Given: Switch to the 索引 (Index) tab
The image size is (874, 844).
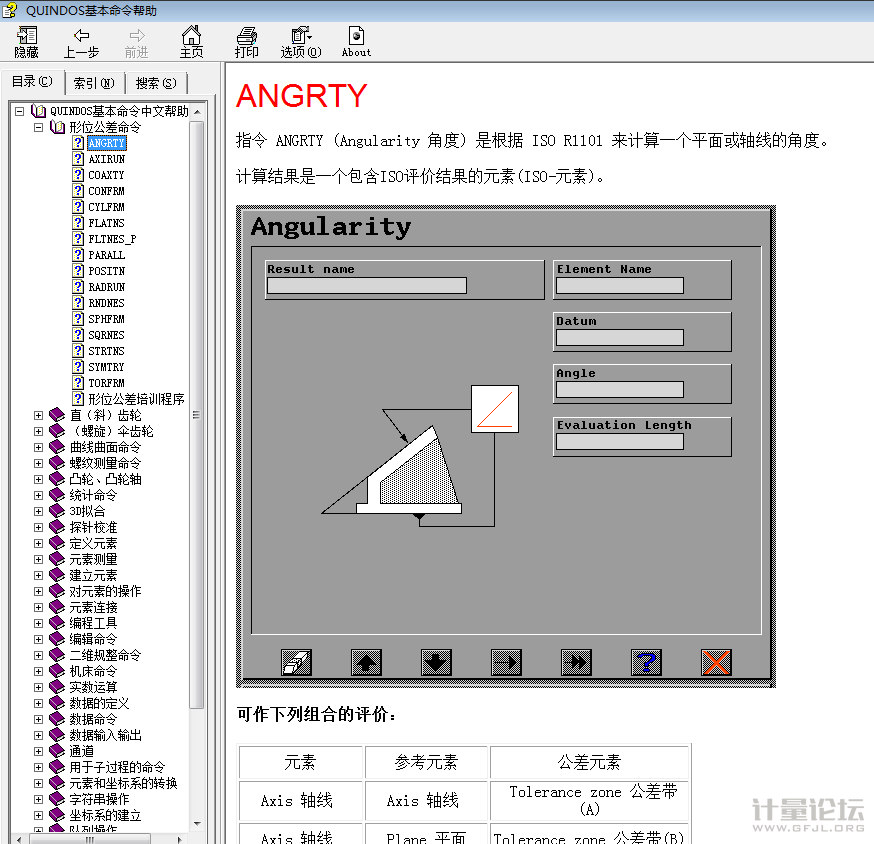Looking at the screenshot, I should click(x=94, y=83).
